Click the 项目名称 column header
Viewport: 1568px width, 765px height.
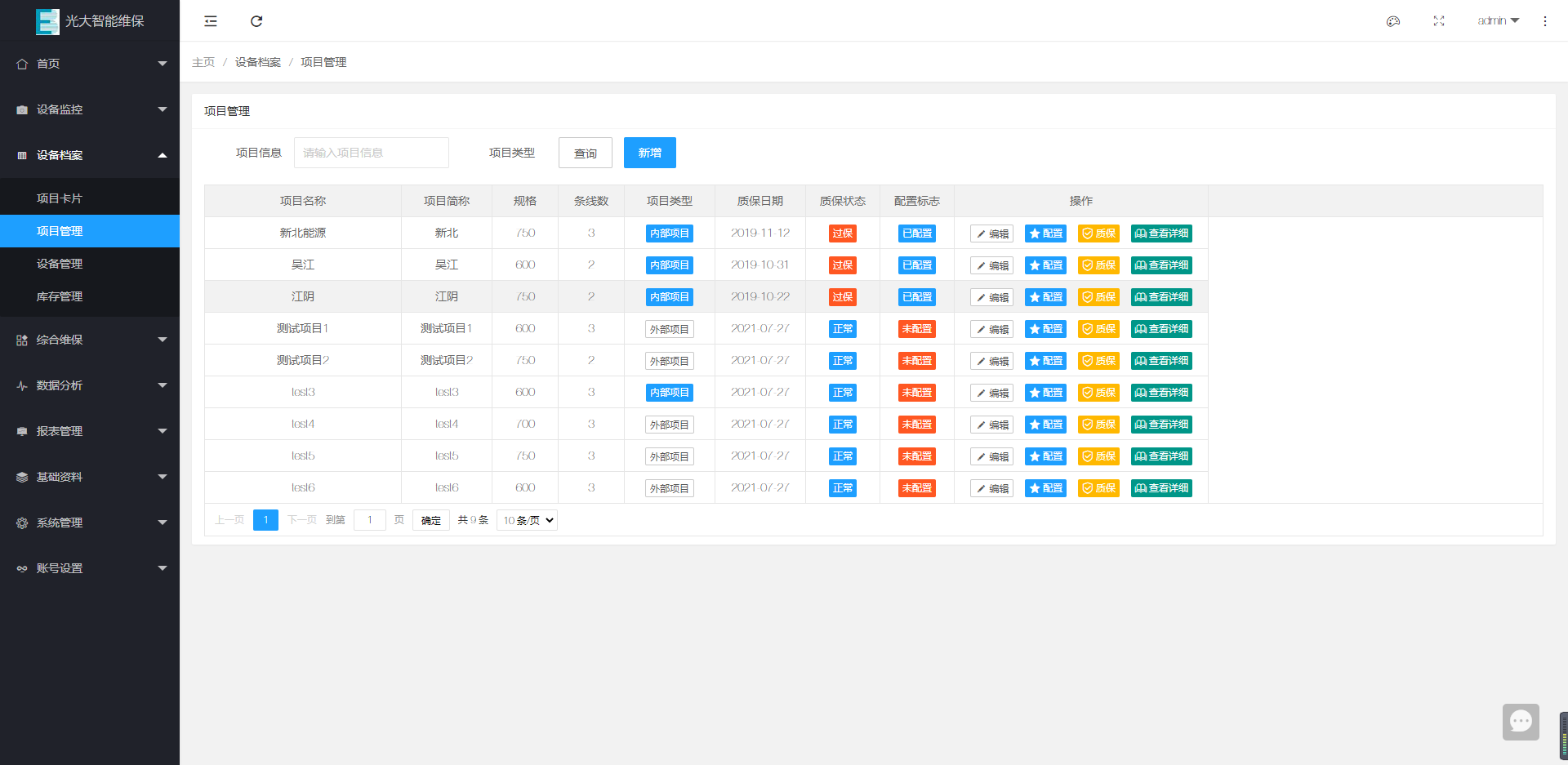[x=303, y=201]
